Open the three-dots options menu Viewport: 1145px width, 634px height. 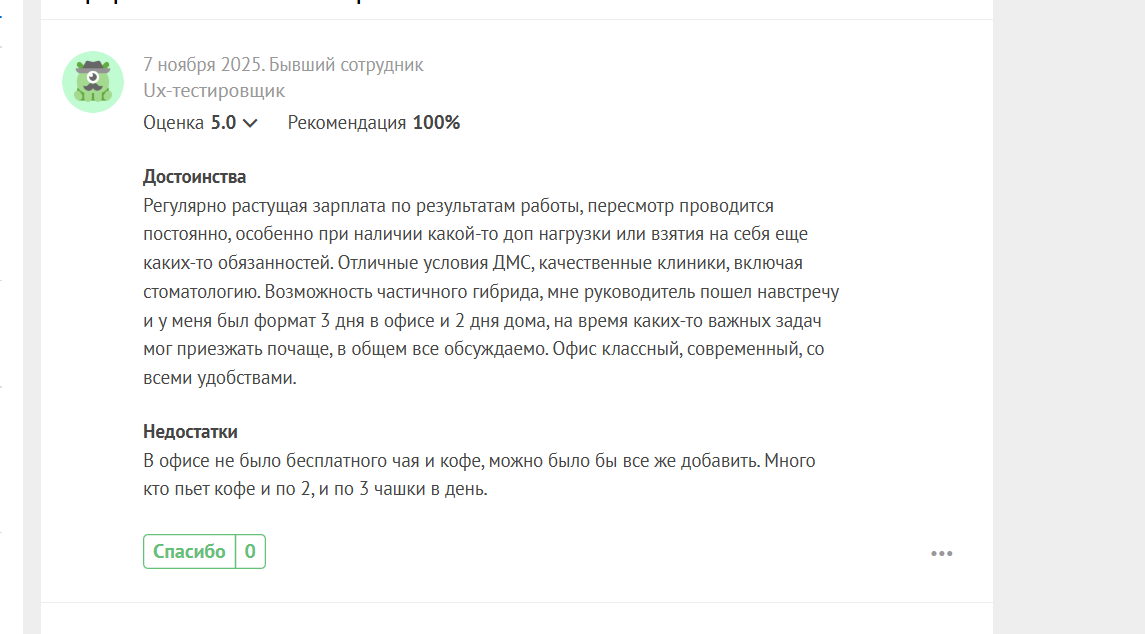[941, 553]
